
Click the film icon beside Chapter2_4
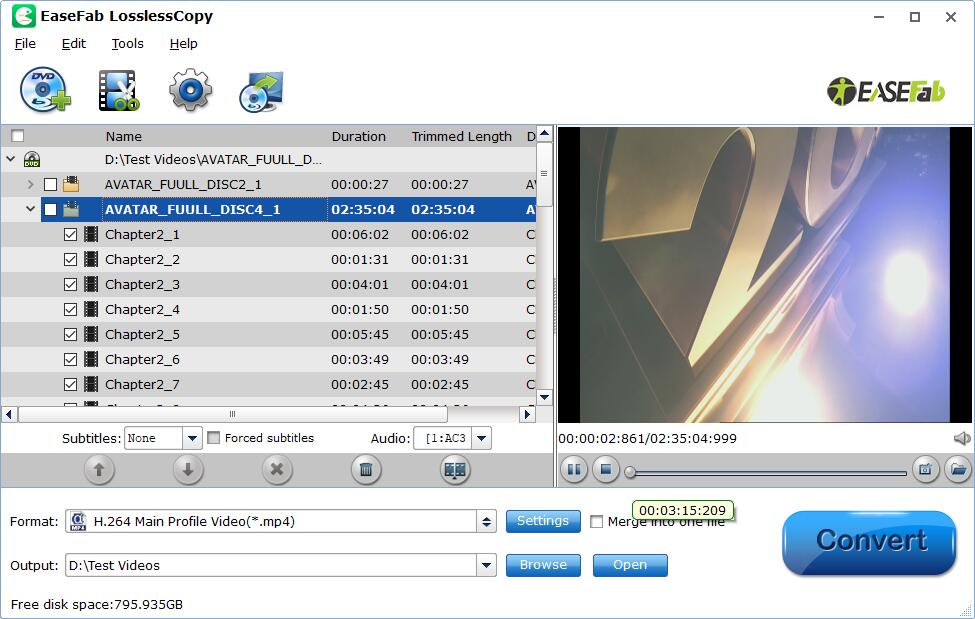[x=91, y=309]
